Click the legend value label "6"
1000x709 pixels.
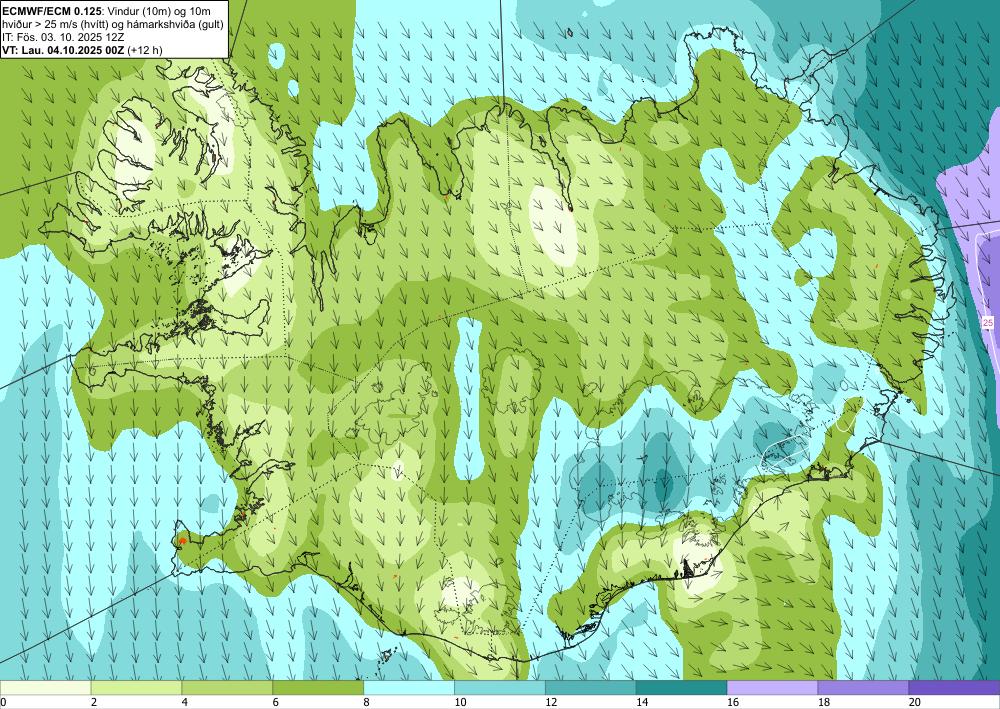pos(276,703)
